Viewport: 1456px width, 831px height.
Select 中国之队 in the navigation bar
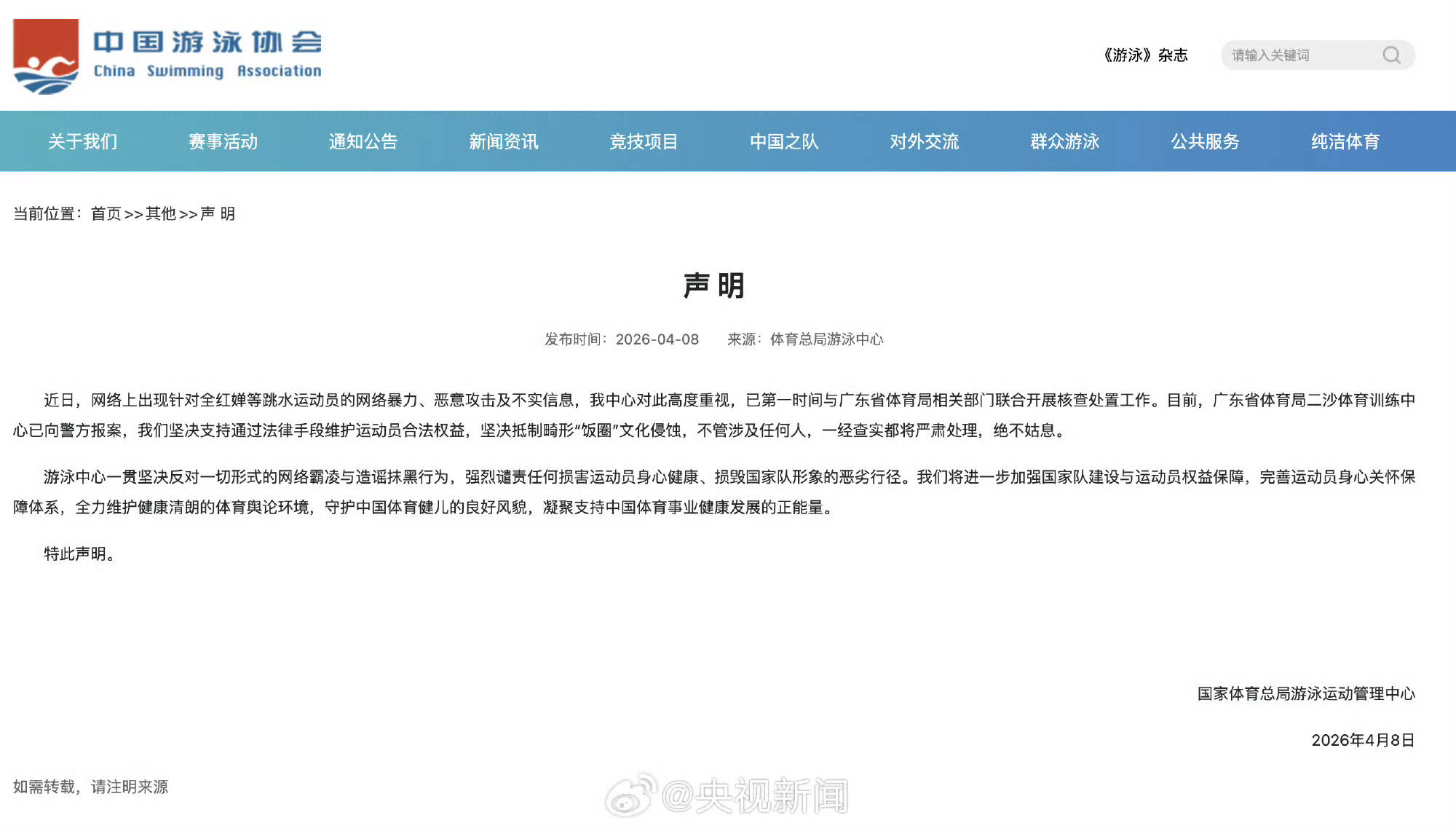pos(784,141)
